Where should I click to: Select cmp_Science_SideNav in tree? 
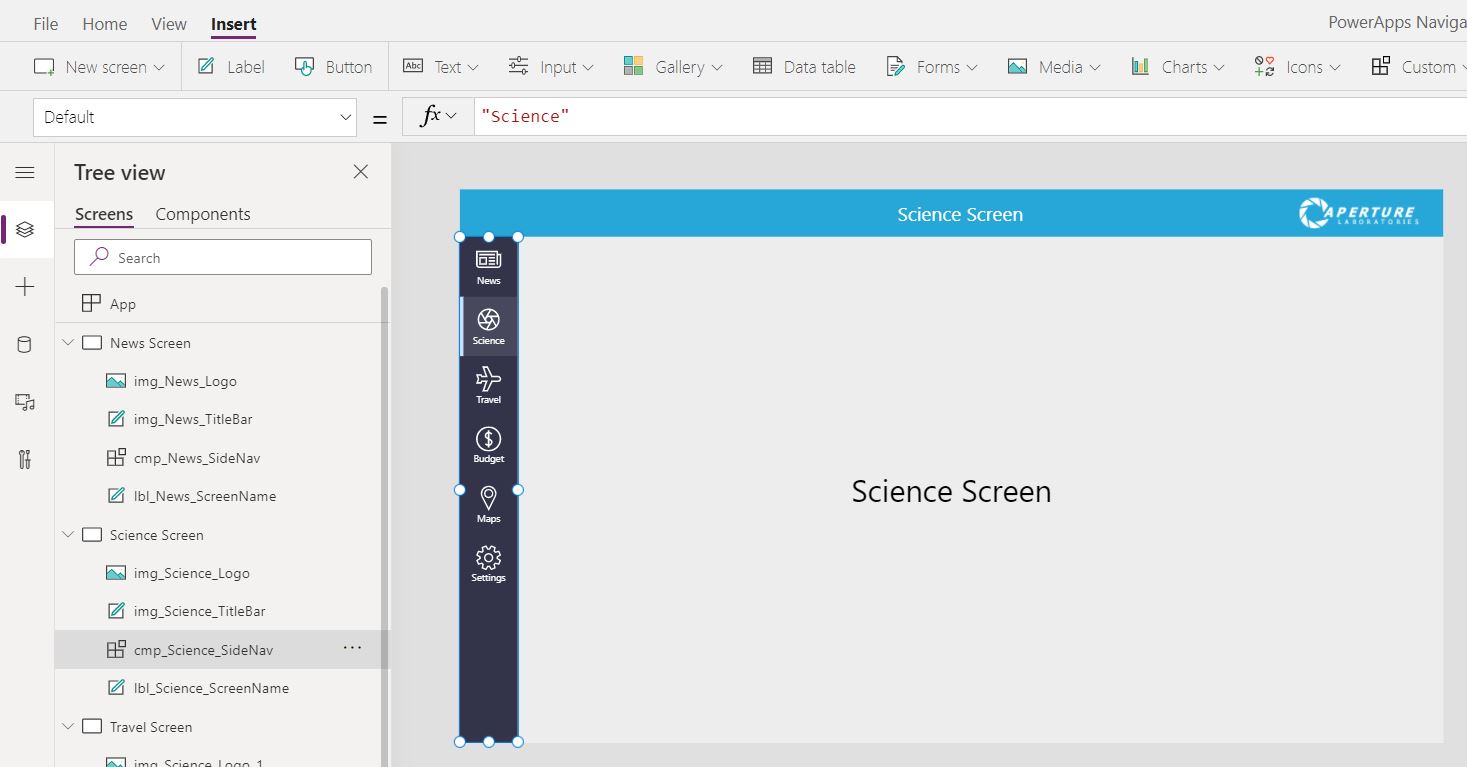[x=203, y=650]
